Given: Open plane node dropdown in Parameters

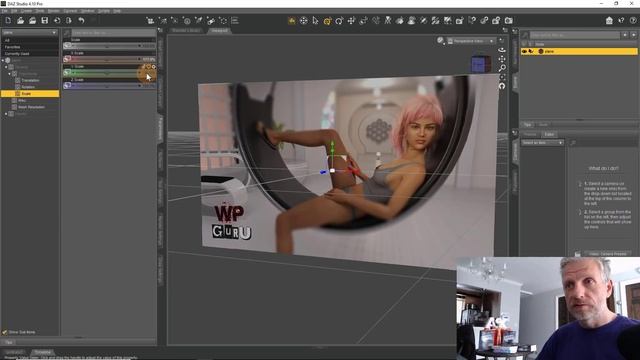Looking at the screenshot, I should coord(30,32).
